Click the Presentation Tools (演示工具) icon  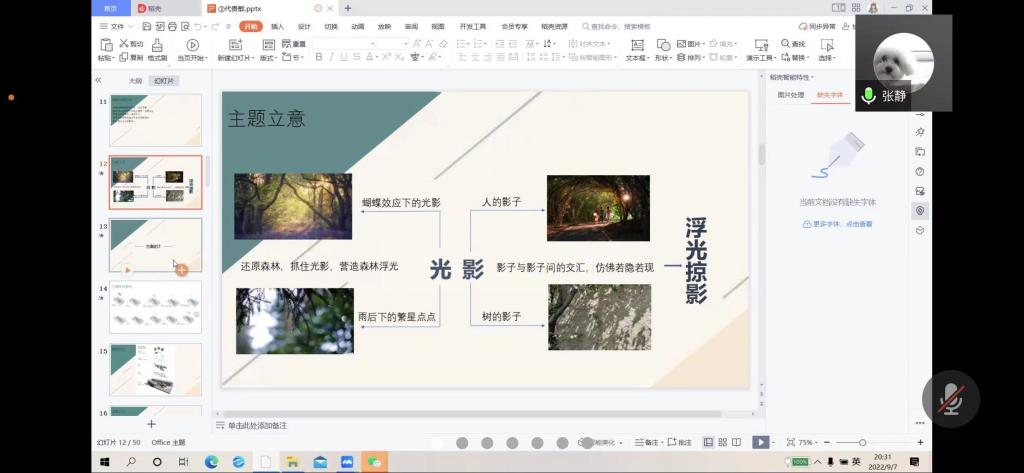pos(759,45)
